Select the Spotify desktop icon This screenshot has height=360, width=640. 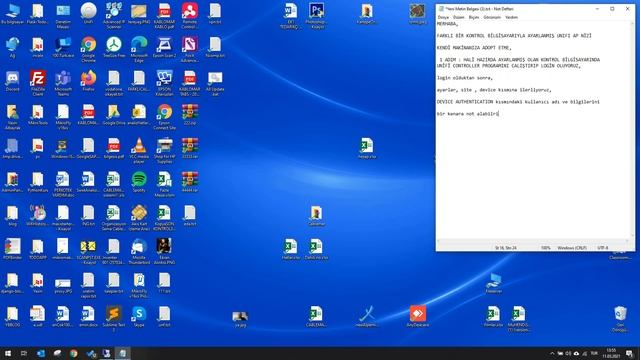(x=139, y=182)
